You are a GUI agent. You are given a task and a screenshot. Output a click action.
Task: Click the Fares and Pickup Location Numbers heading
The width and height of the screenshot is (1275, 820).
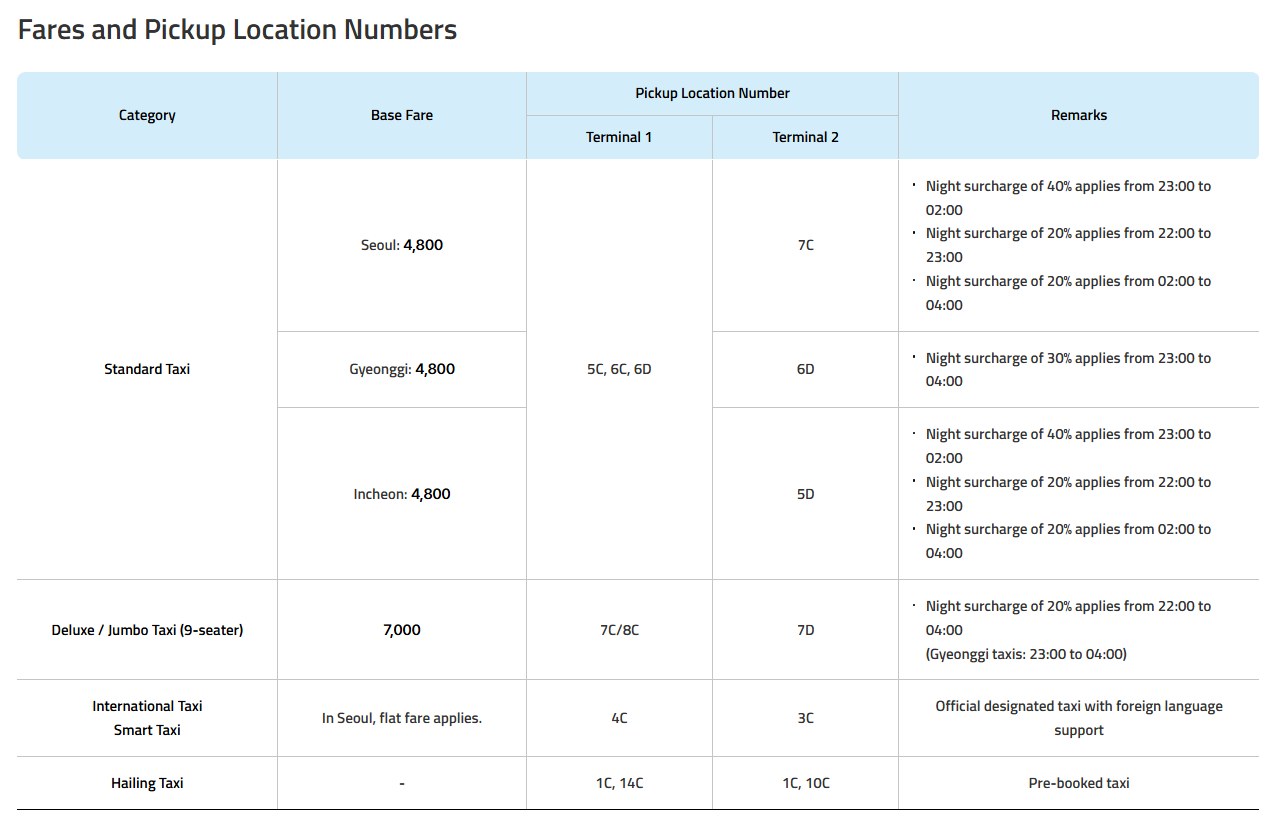point(237,30)
